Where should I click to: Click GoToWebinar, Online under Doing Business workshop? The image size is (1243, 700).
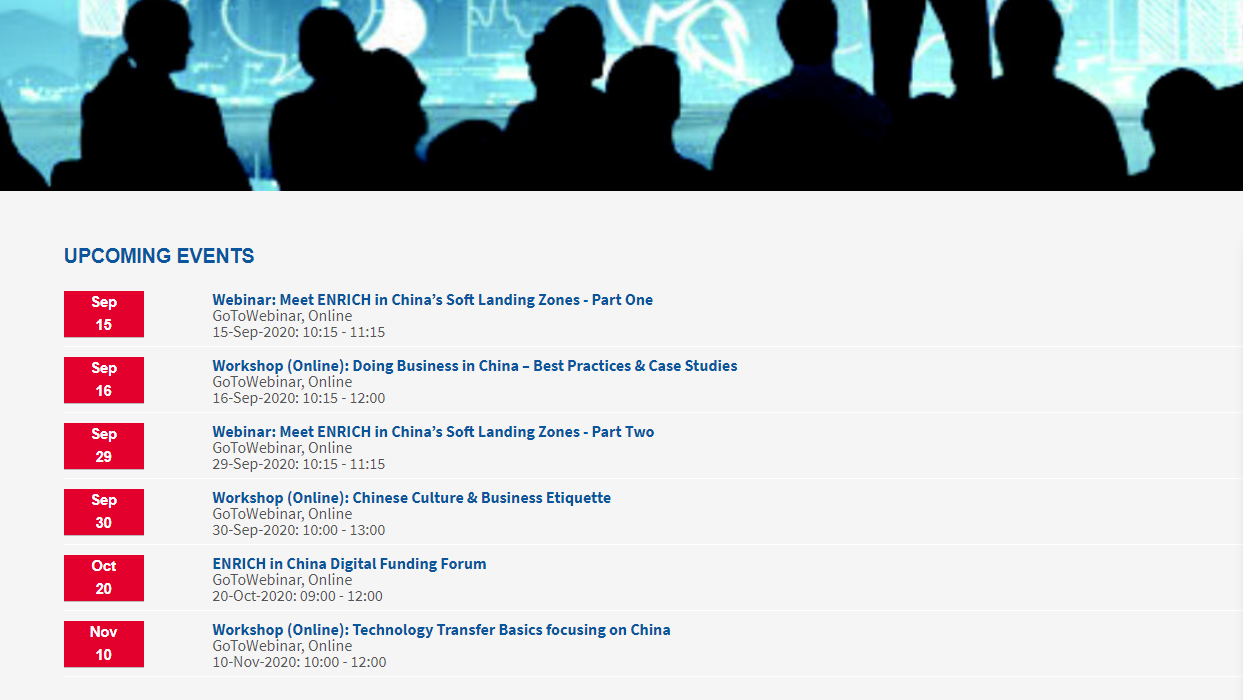[x=282, y=382]
